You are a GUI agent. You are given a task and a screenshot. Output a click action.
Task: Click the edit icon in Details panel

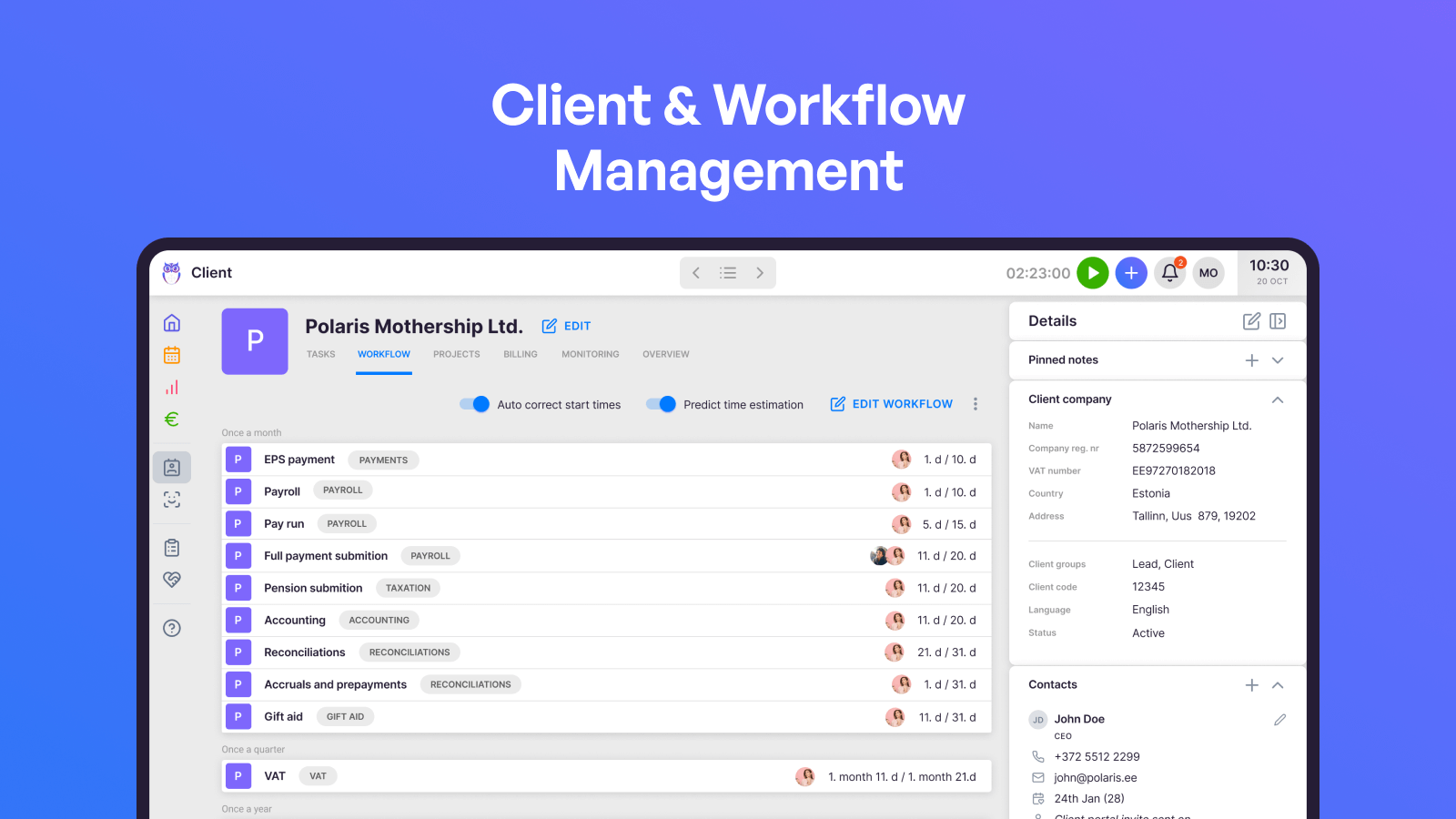1251,321
